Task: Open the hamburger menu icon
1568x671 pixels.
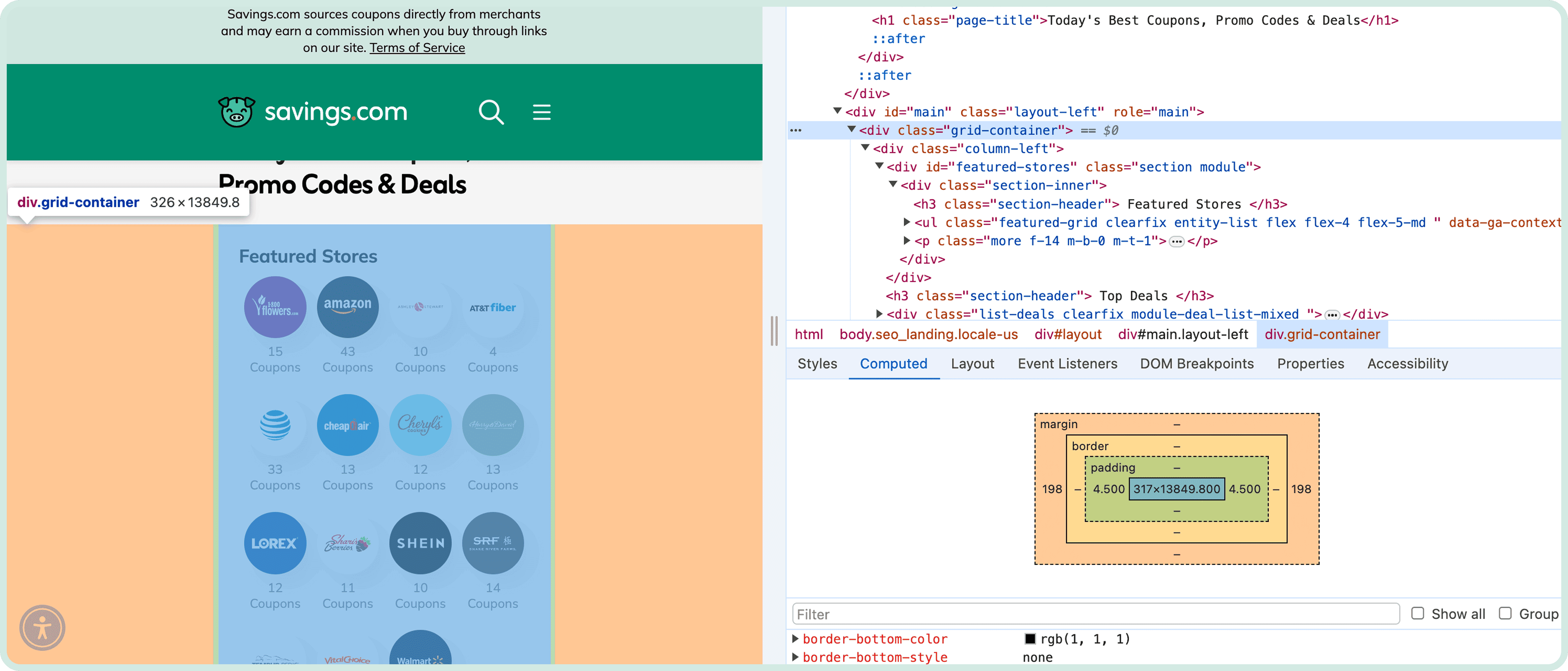Action: pyautogui.click(x=541, y=112)
